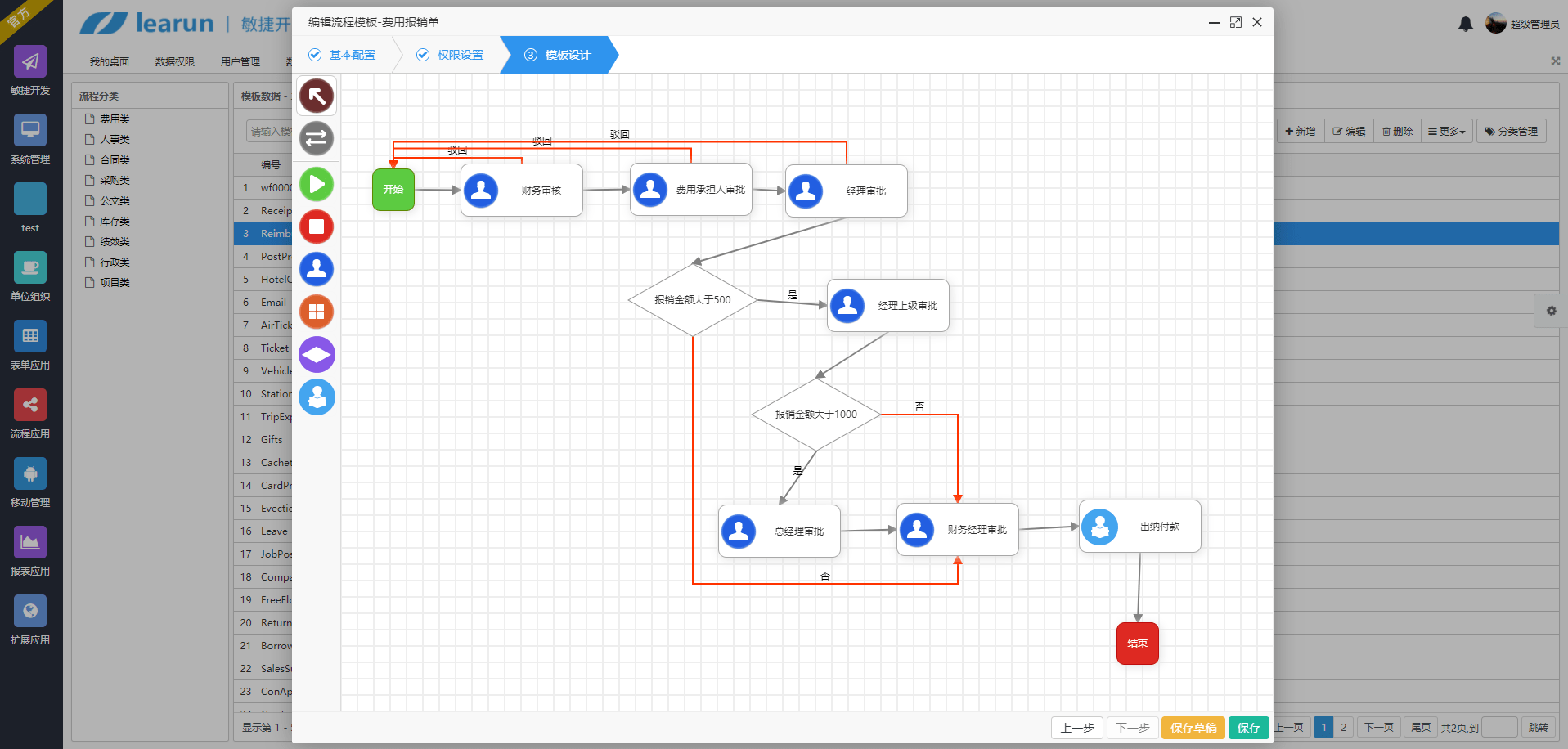Select the 费用承担人审批 node
The width and height of the screenshot is (1568, 749).
691,189
